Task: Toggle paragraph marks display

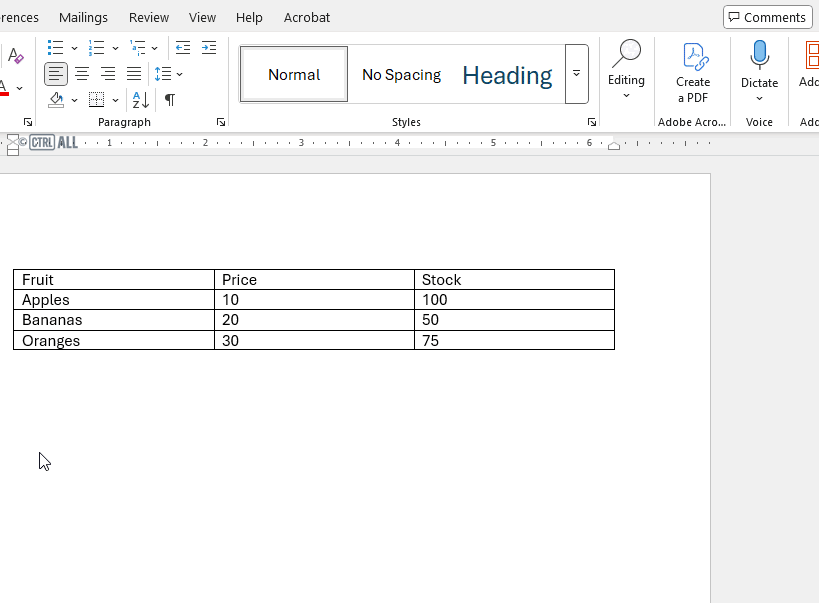Action: [169, 100]
